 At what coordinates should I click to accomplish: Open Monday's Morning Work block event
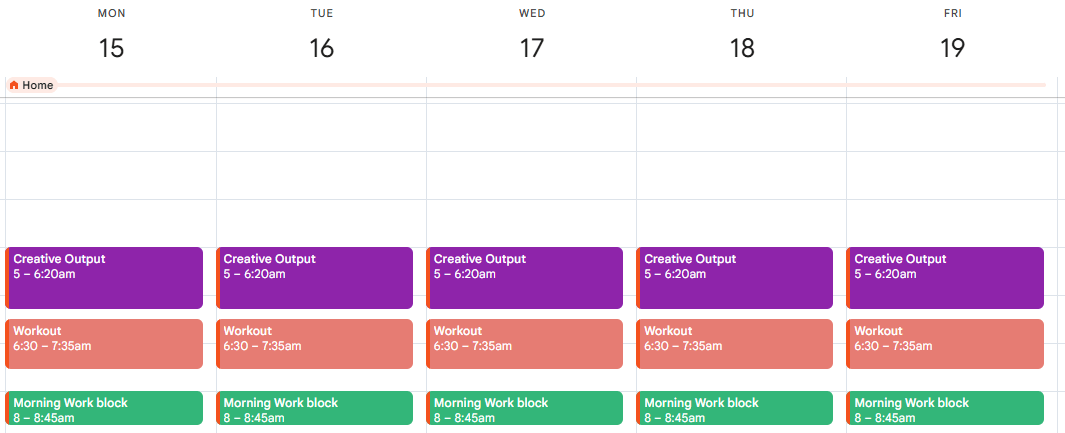tap(104, 408)
